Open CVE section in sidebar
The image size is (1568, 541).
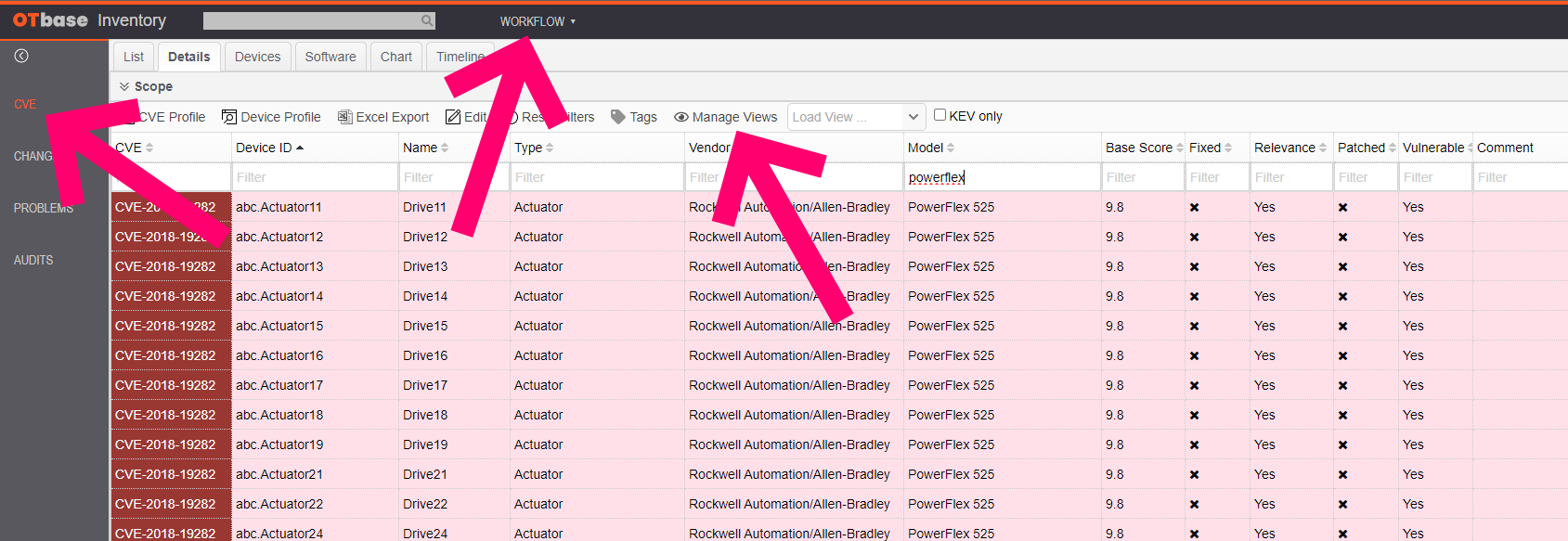click(25, 104)
